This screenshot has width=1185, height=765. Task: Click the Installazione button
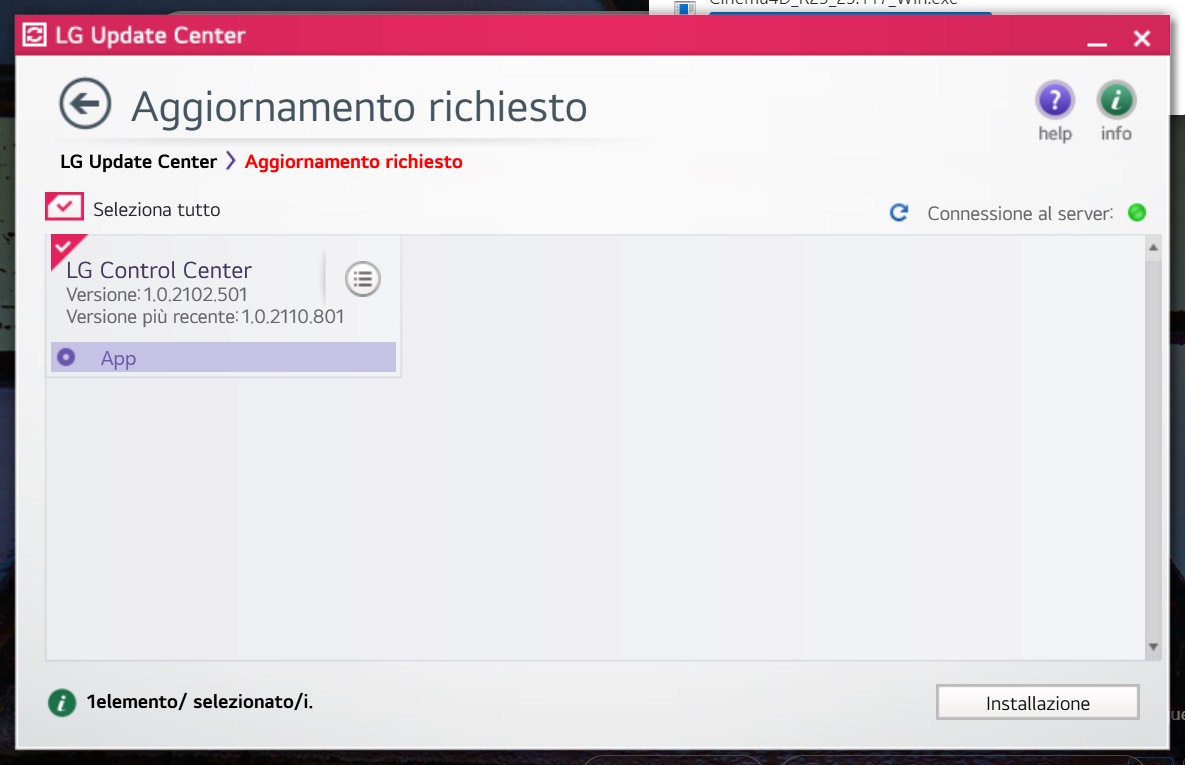tap(1038, 703)
